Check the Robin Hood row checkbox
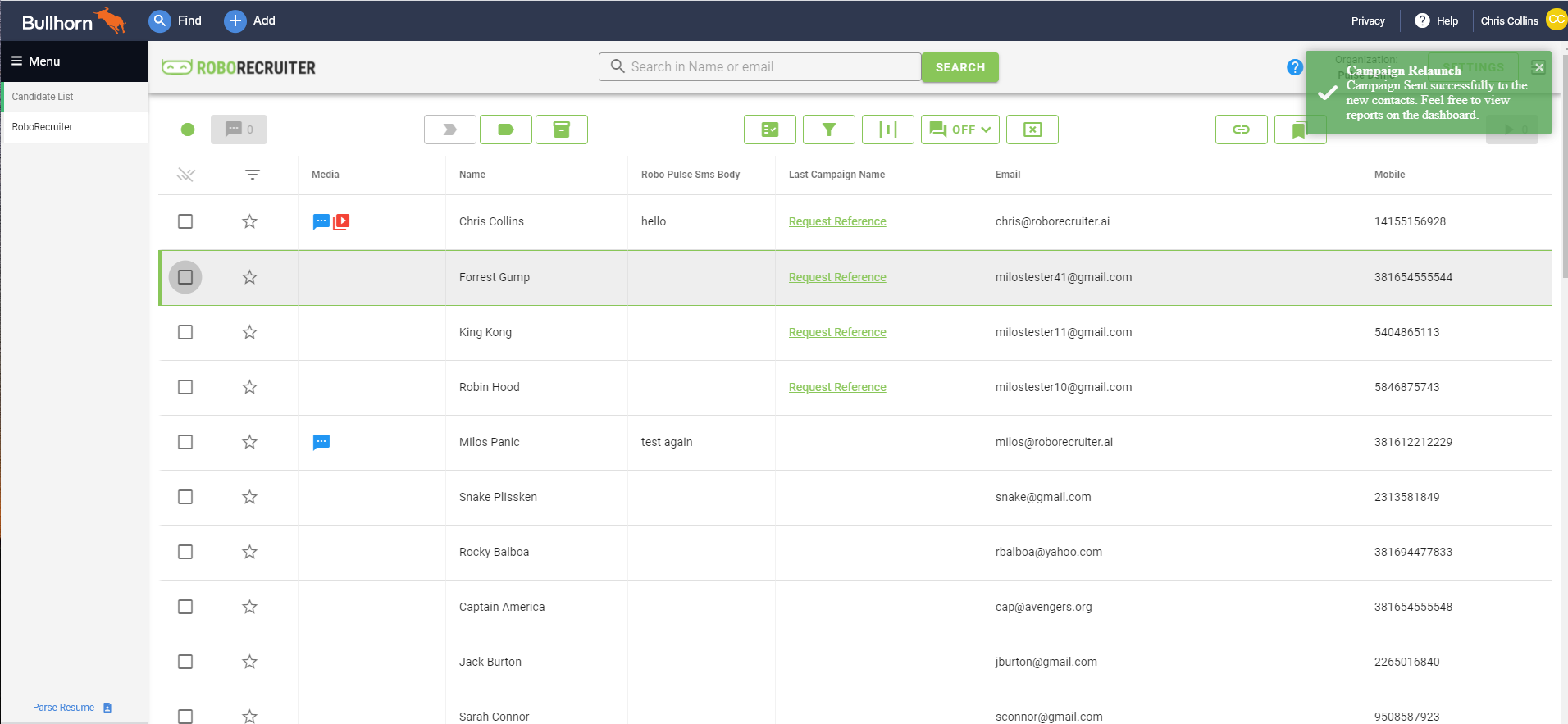 (x=185, y=387)
